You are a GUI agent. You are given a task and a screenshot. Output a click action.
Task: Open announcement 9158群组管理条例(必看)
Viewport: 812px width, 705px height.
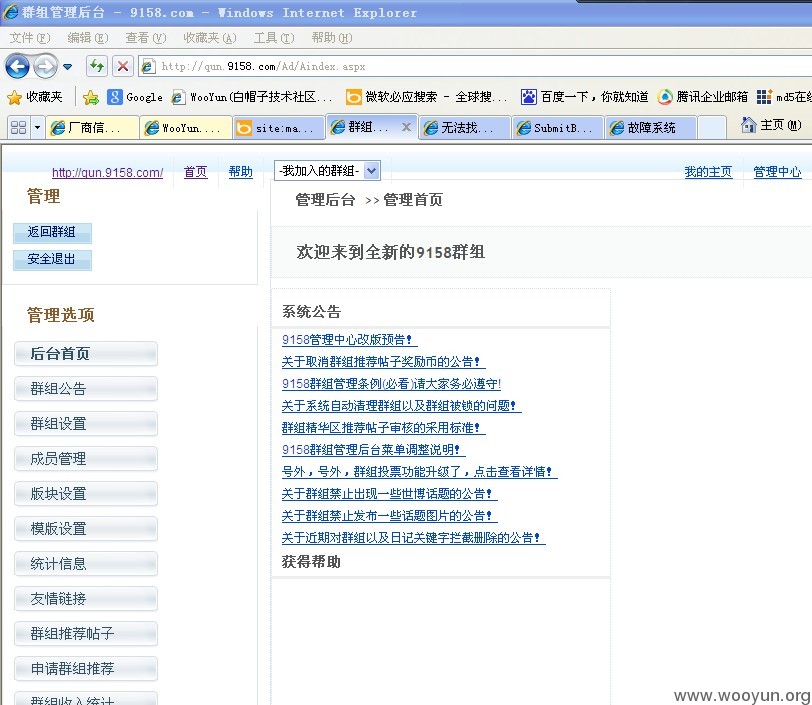click(x=391, y=384)
